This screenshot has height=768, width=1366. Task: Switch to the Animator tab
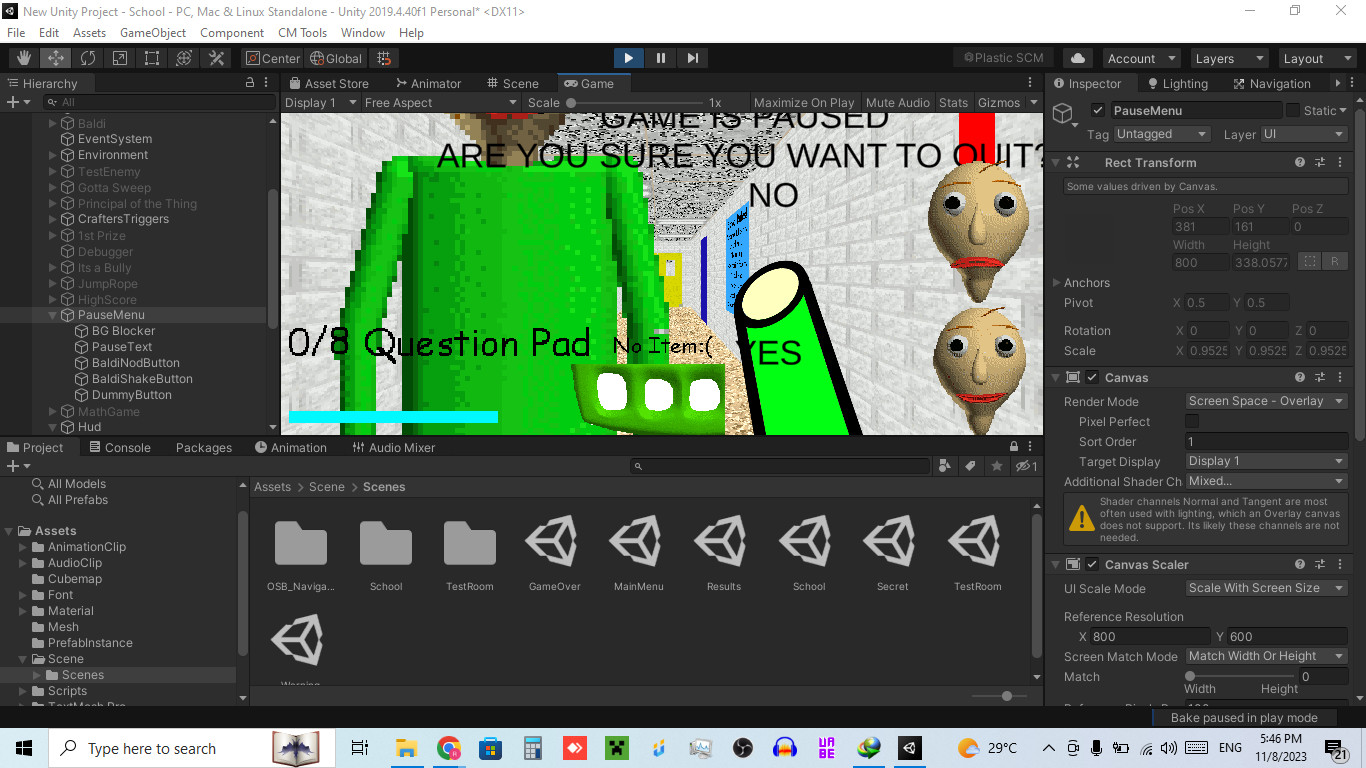point(428,83)
